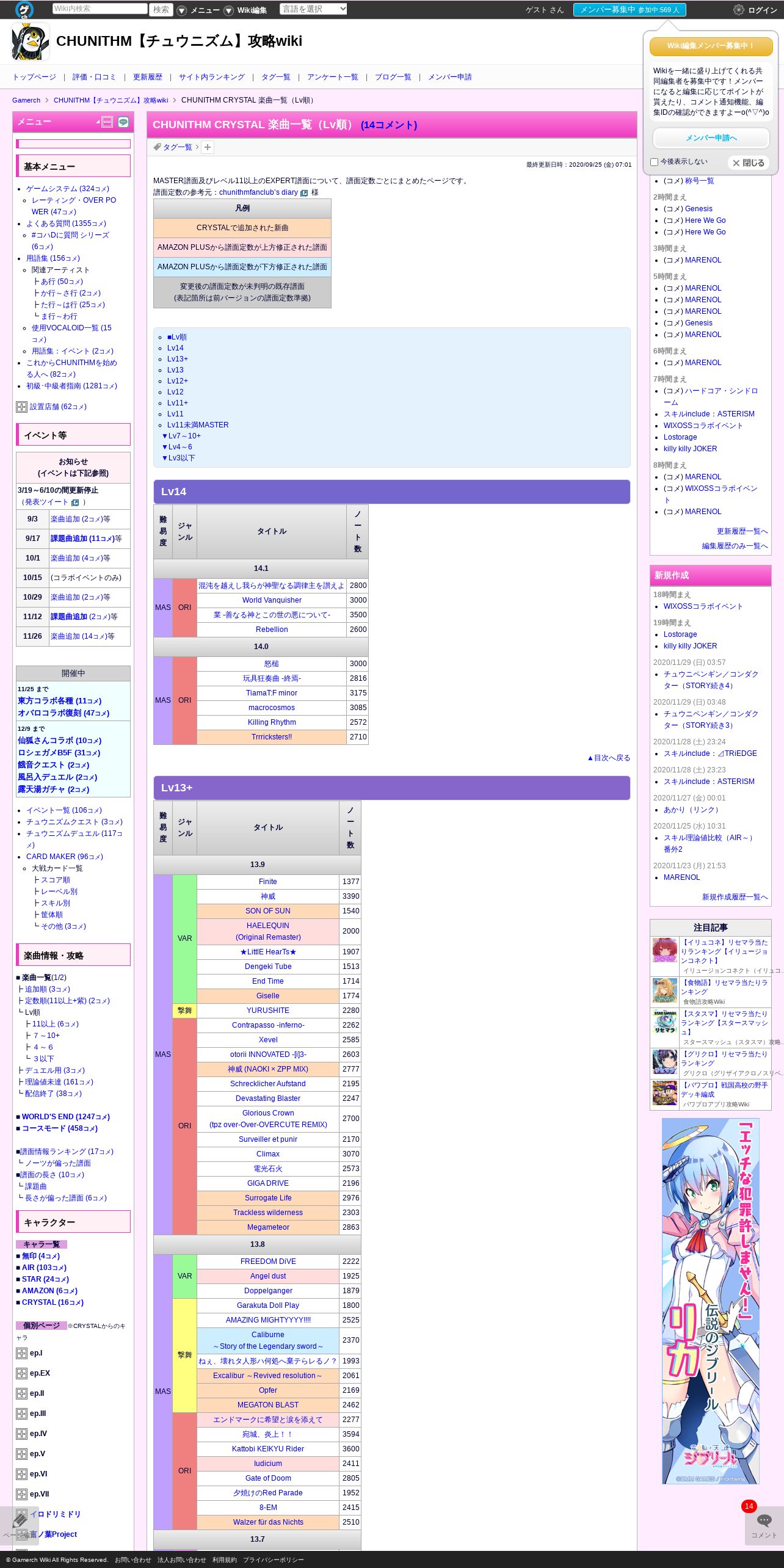Open the Killing Rhythm song link
The image size is (784, 1568).
point(272,722)
